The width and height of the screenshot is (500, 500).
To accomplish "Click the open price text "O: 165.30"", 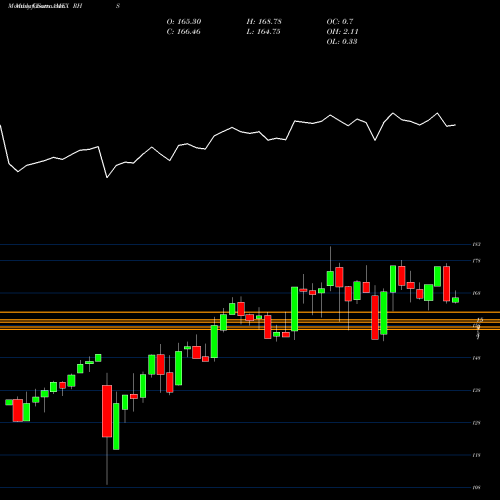I will [x=184, y=22].
